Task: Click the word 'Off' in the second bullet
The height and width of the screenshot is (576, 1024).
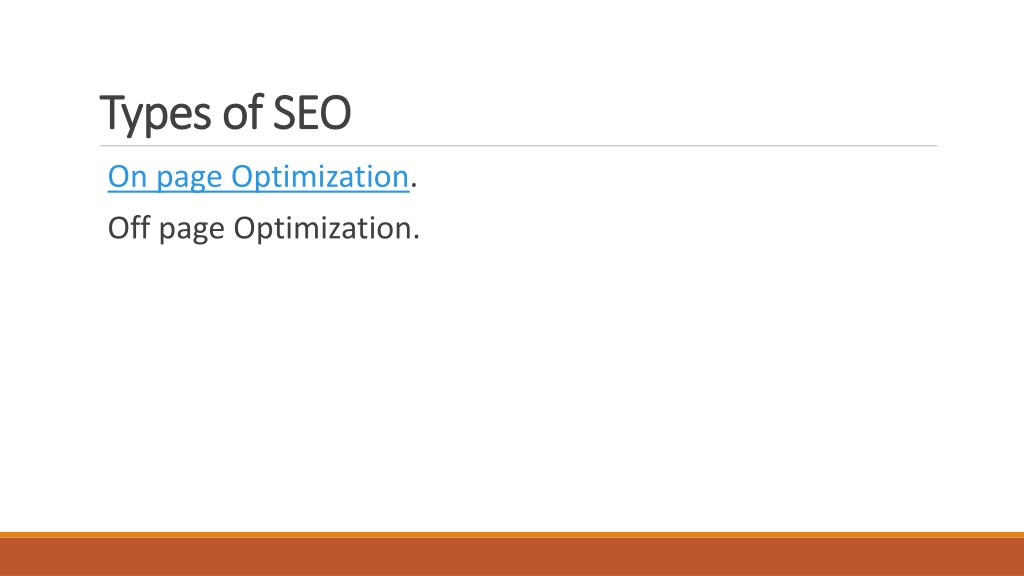Action: tap(129, 227)
